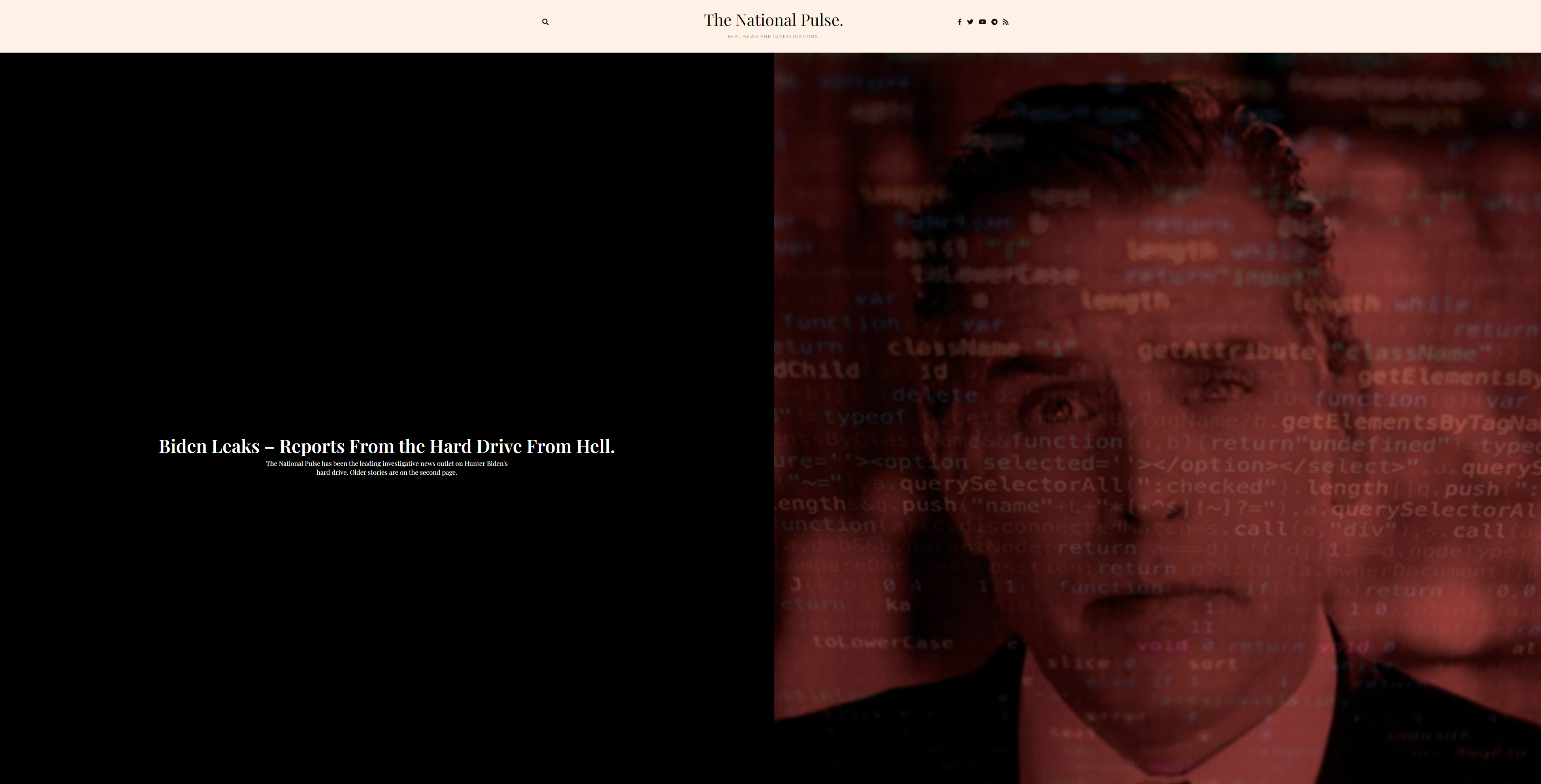Screen dimensions: 1541x784
Task: Click the 'Biden Leaks' headline
Action: (387, 446)
